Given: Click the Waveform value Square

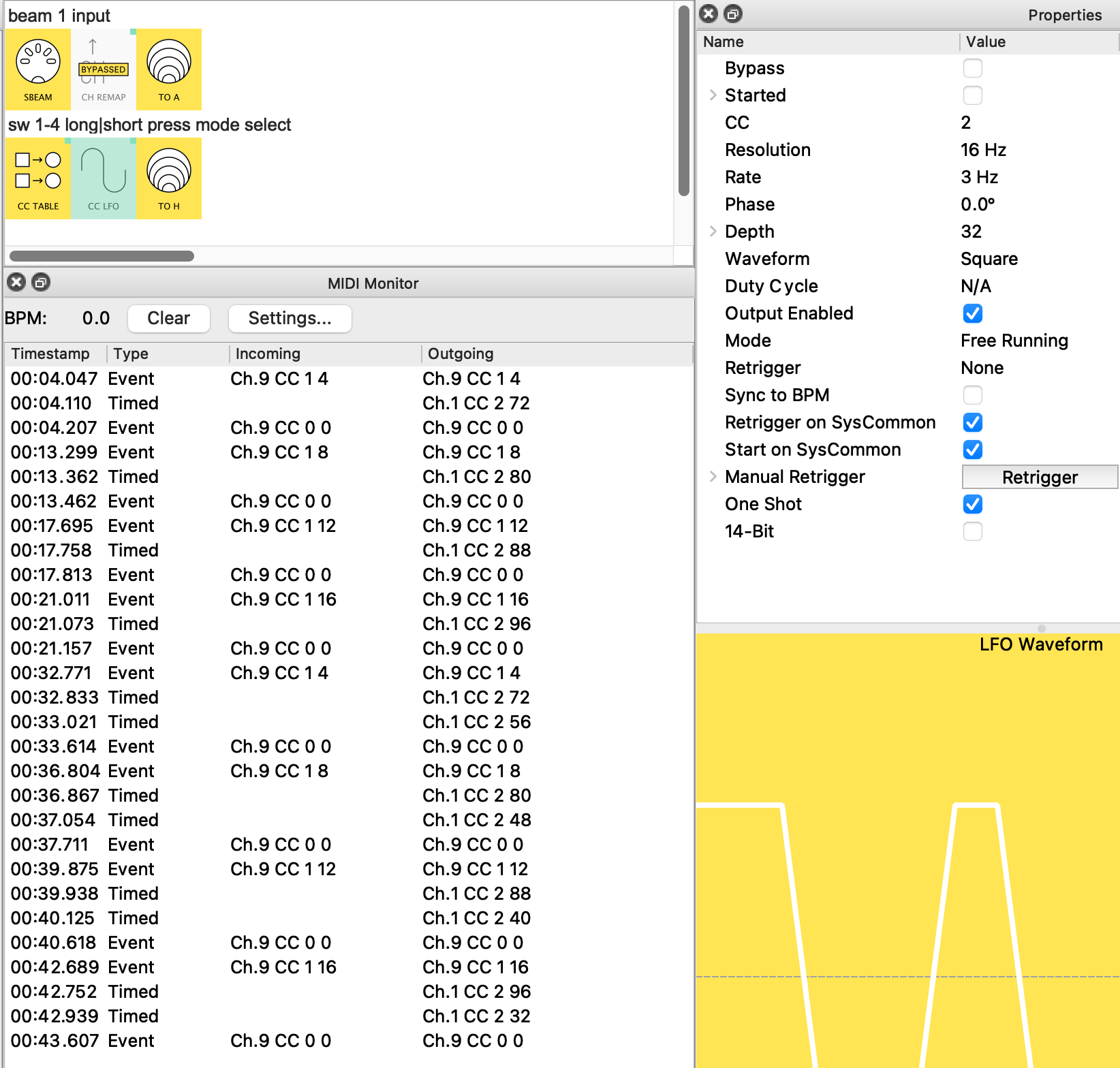Looking at the screenshot, I should pyautogui.click(x=989, y=259).
